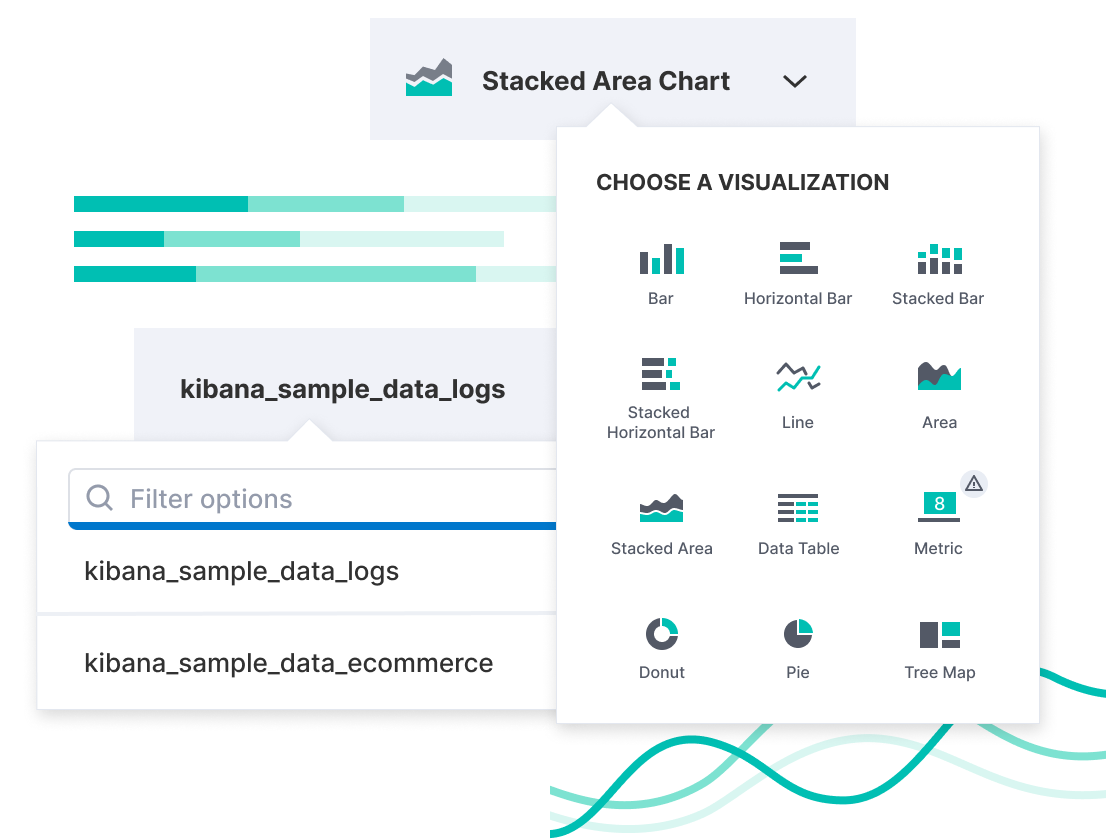Choose the Data Table icon

798,508
